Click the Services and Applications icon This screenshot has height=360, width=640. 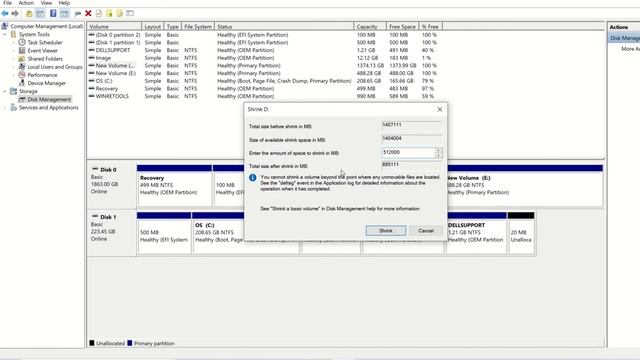(x=13, y=107)
